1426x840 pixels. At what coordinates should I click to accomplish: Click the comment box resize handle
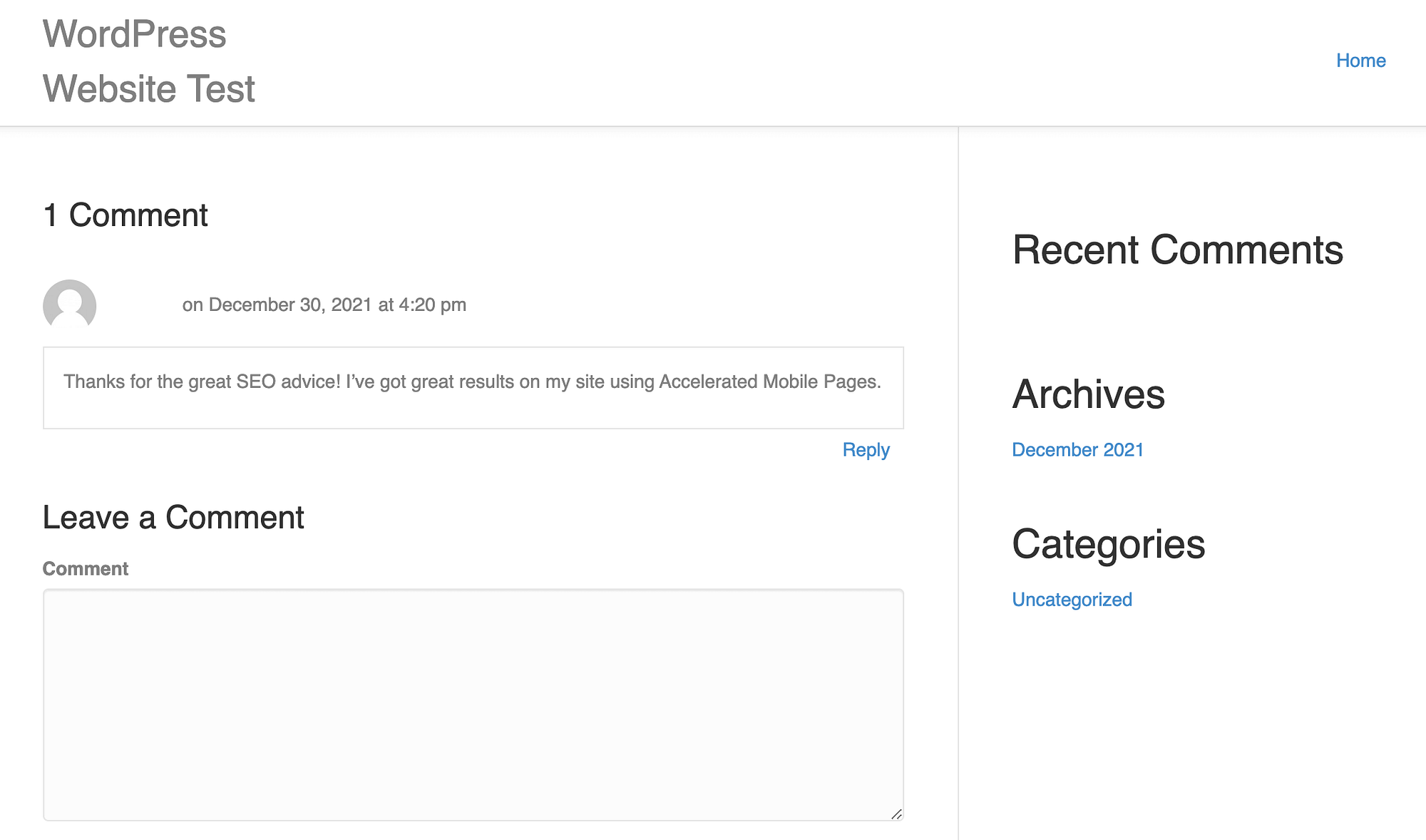point(896,814)
